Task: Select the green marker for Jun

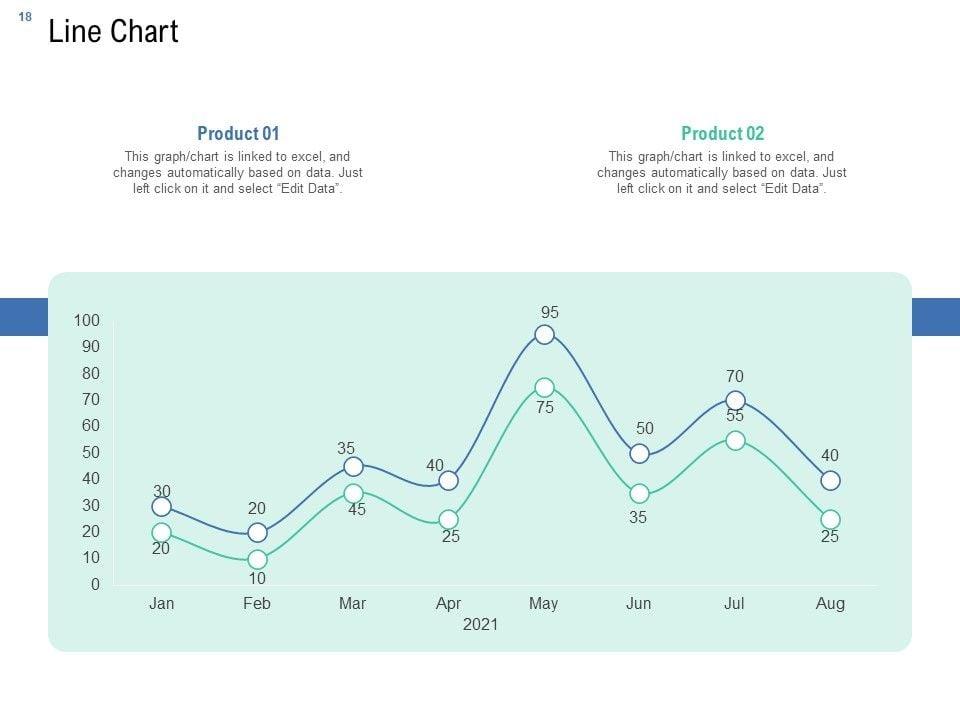Action: click(x=639, y=494)
